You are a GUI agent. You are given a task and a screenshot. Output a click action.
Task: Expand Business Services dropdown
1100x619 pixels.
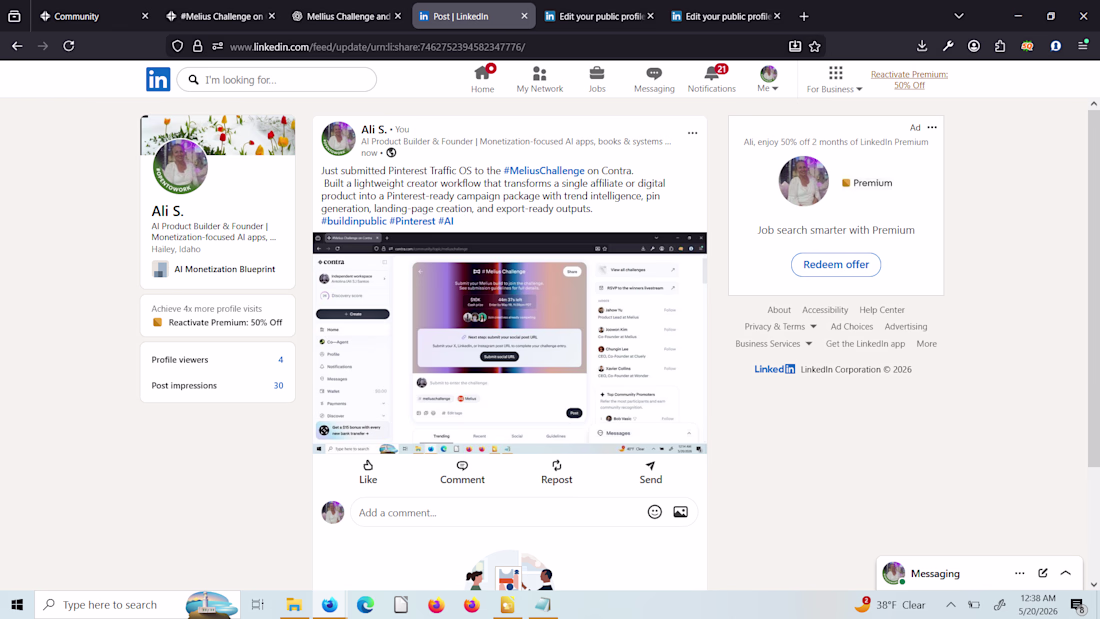[x=774, y=344]
